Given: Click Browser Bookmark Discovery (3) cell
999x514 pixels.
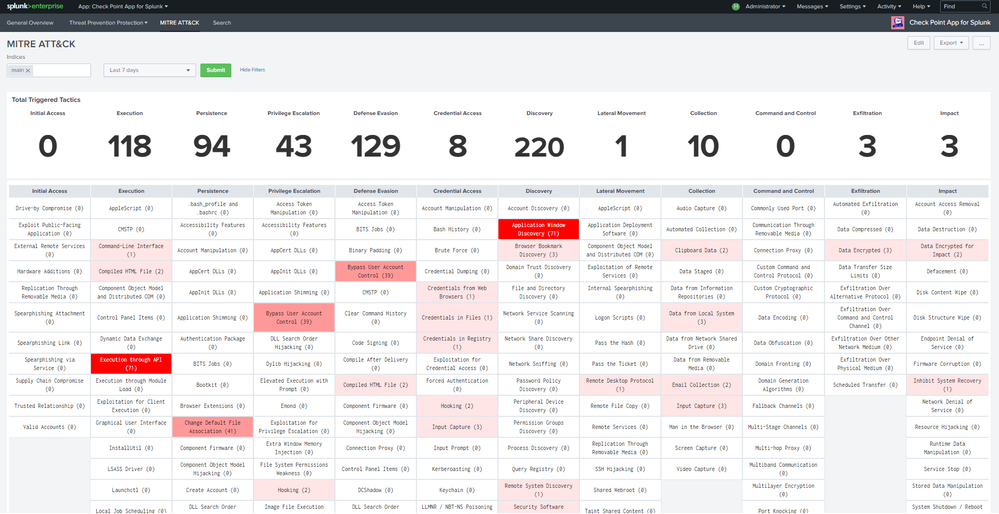Looking at the screenshot, I should [539, 250].
